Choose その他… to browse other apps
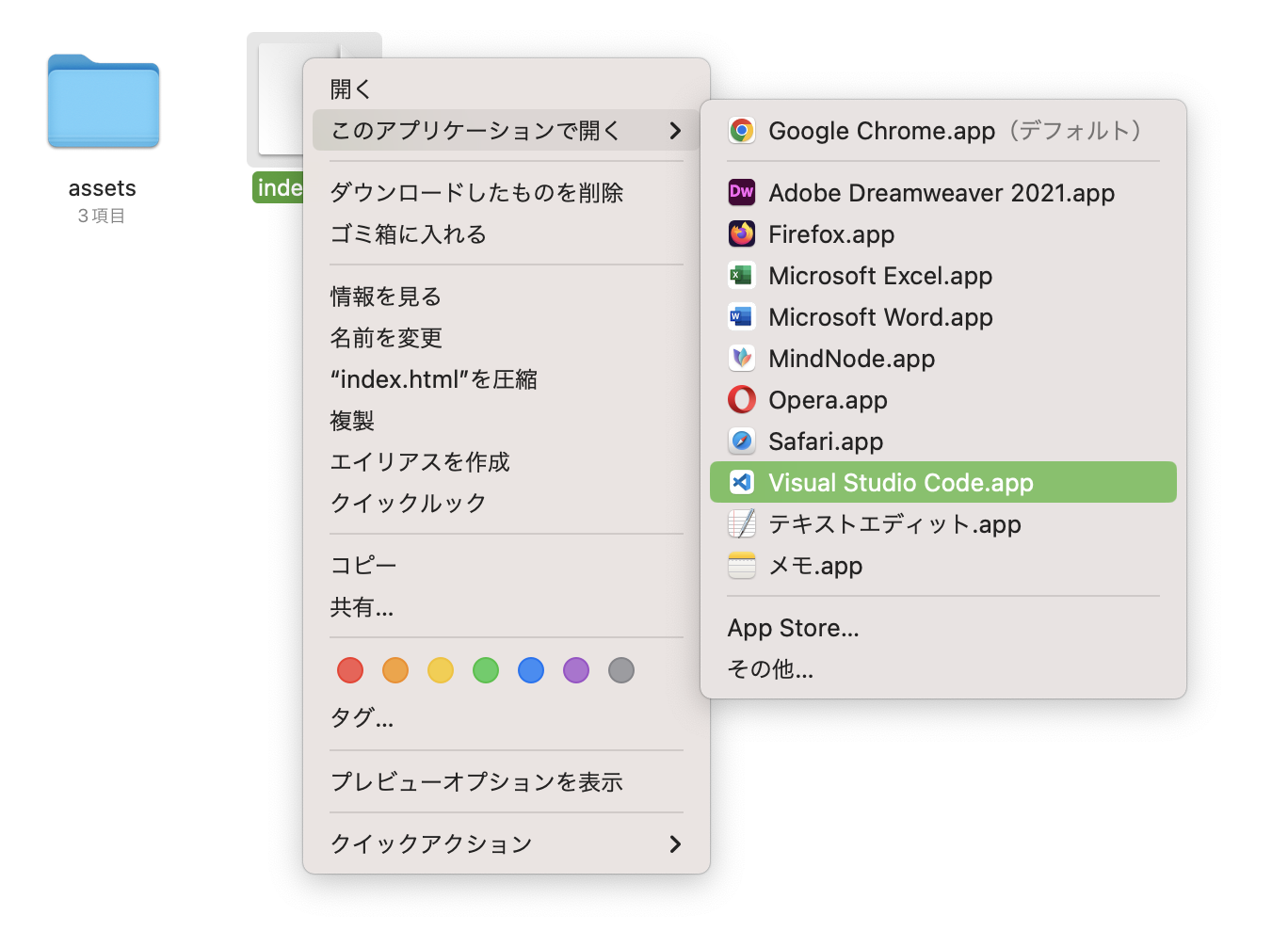 pyautogui.click(x=771, y=669)
